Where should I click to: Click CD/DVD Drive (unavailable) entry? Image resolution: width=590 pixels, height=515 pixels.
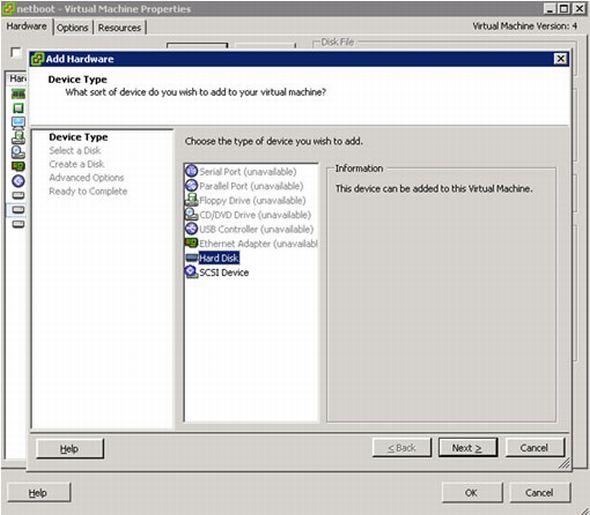pos(255,215)
